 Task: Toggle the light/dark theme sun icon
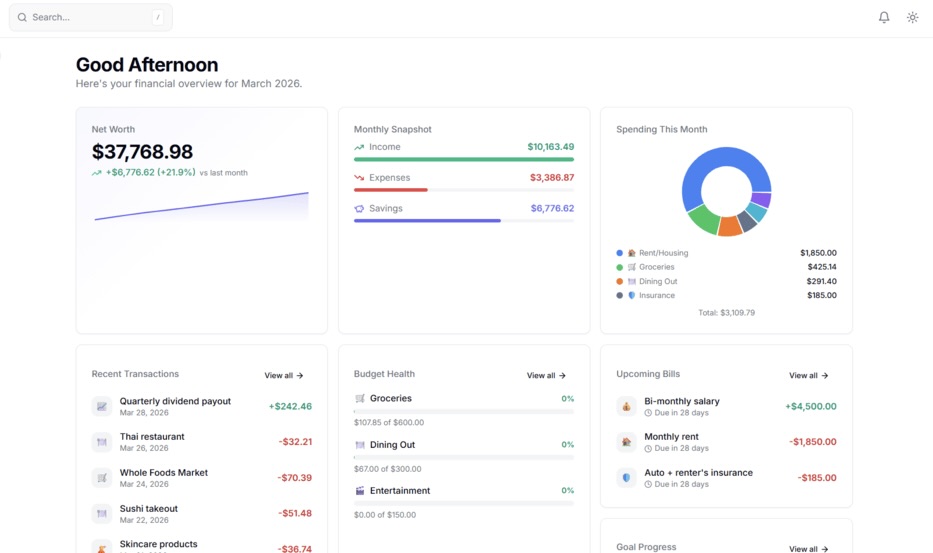tap(912, 17)
